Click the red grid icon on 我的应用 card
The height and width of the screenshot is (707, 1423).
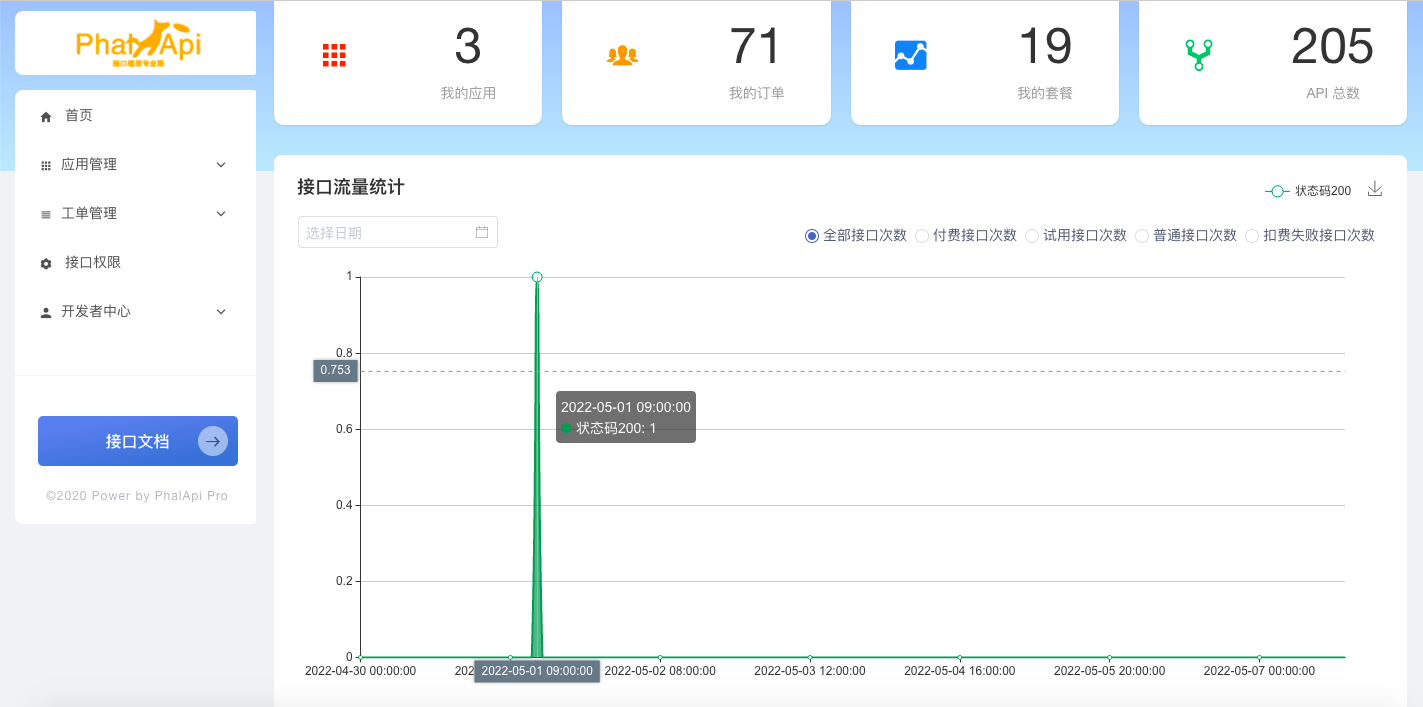[334, 55]
